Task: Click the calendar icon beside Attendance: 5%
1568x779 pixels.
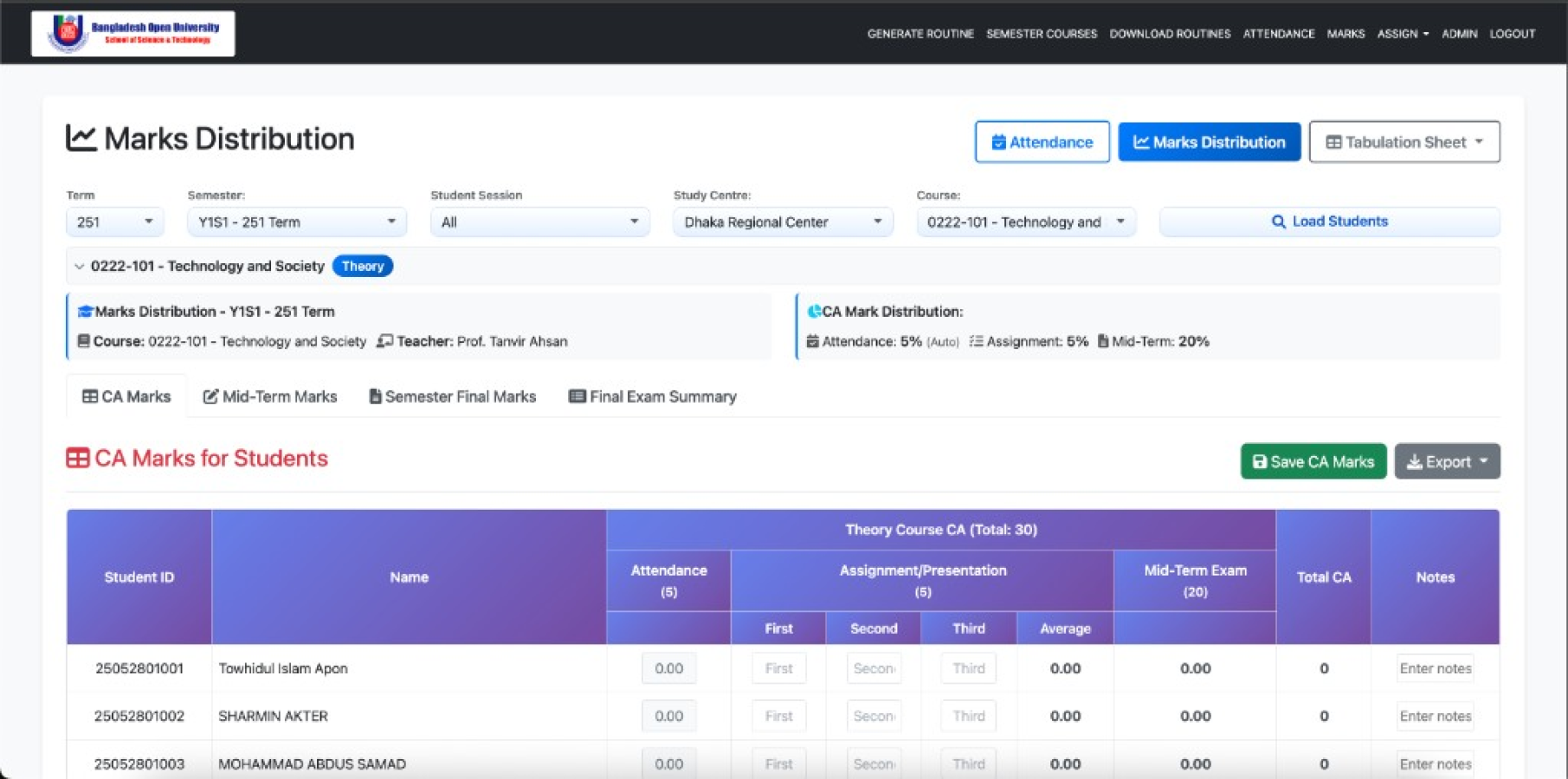Action: click(812, 341)
